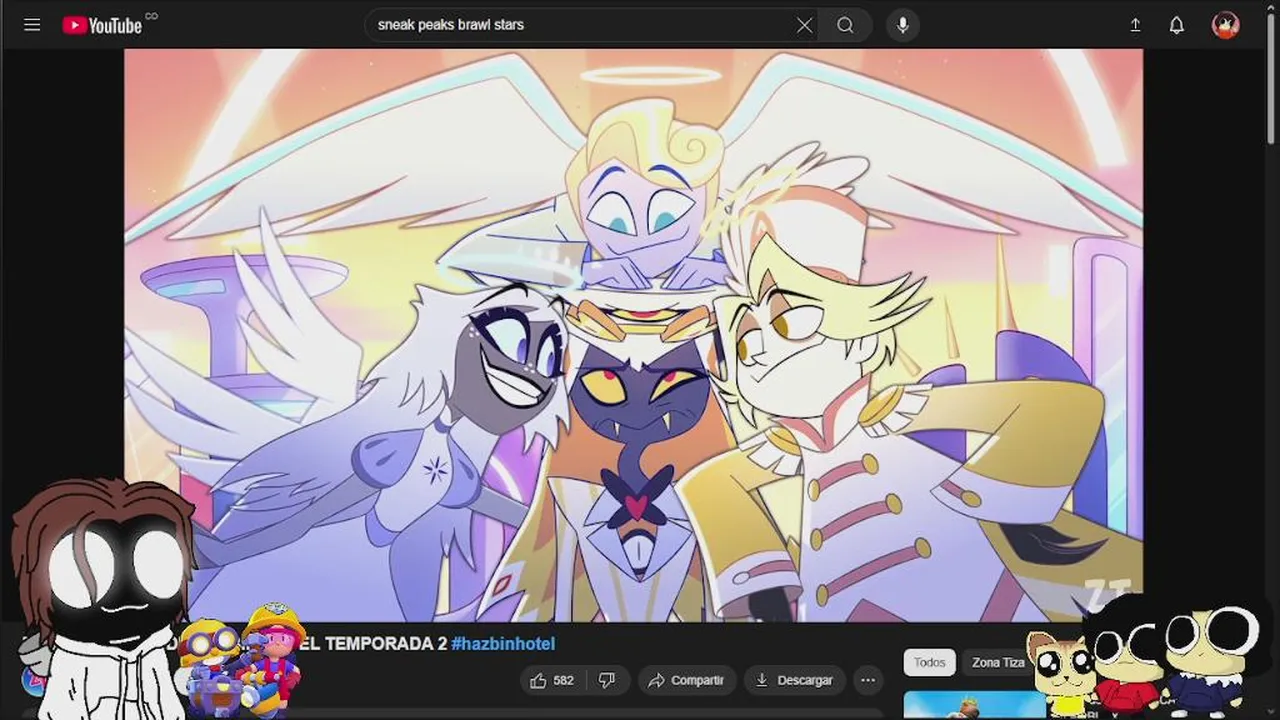Open the account avatar menu
The image size is (1280, 720).
click(1226, 25)
